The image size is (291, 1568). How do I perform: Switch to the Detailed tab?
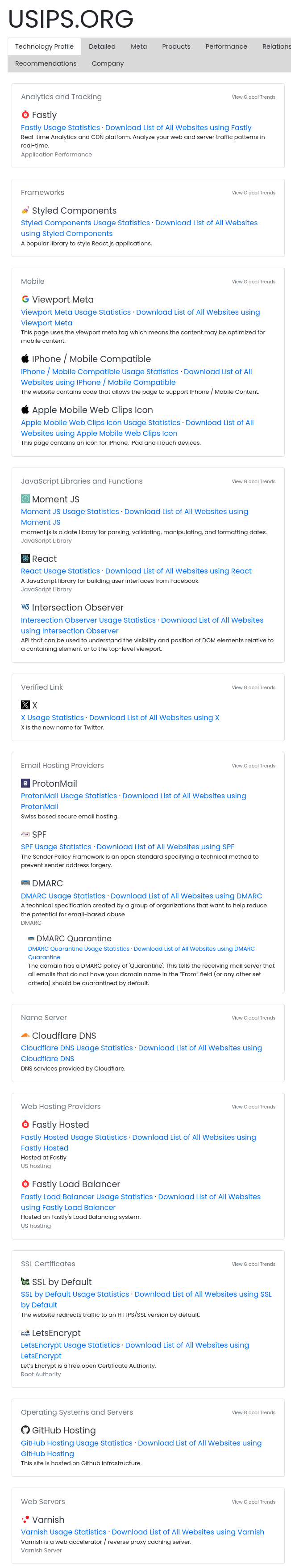(x=102, y=46)
